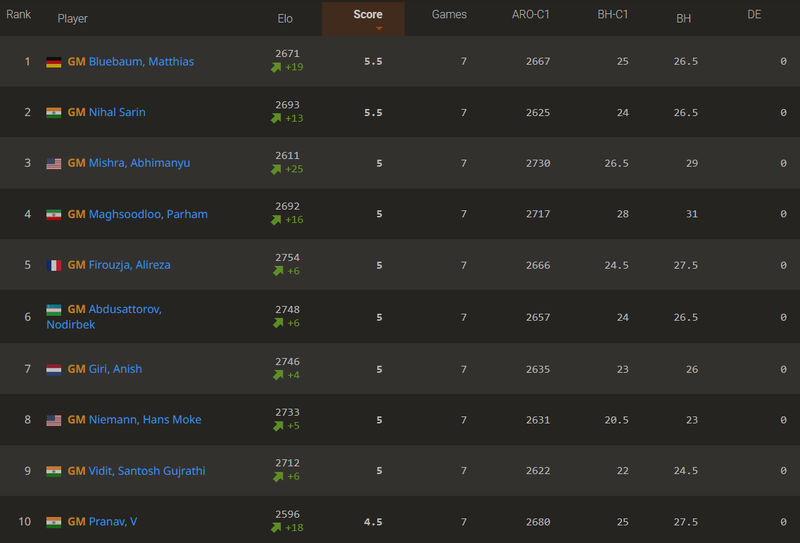
Task: Click the Netherlands flag beside Giri, Anish
Action: (x=54, y=369)
